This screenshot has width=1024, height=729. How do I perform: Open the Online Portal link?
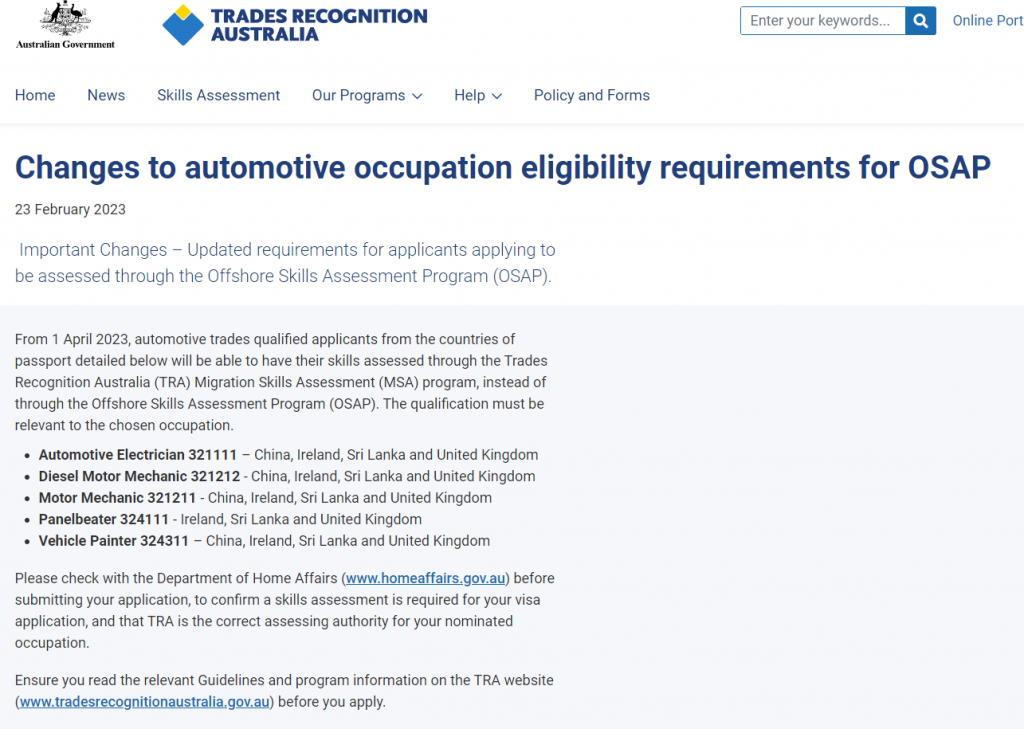[x=987, y=21]
